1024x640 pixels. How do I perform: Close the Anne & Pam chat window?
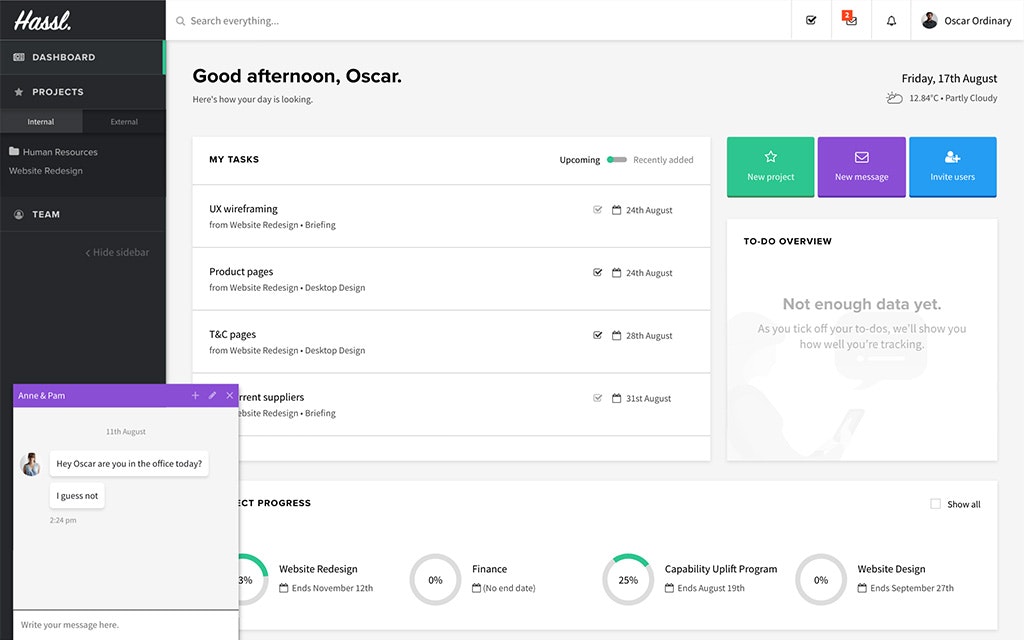click(229, 395)
